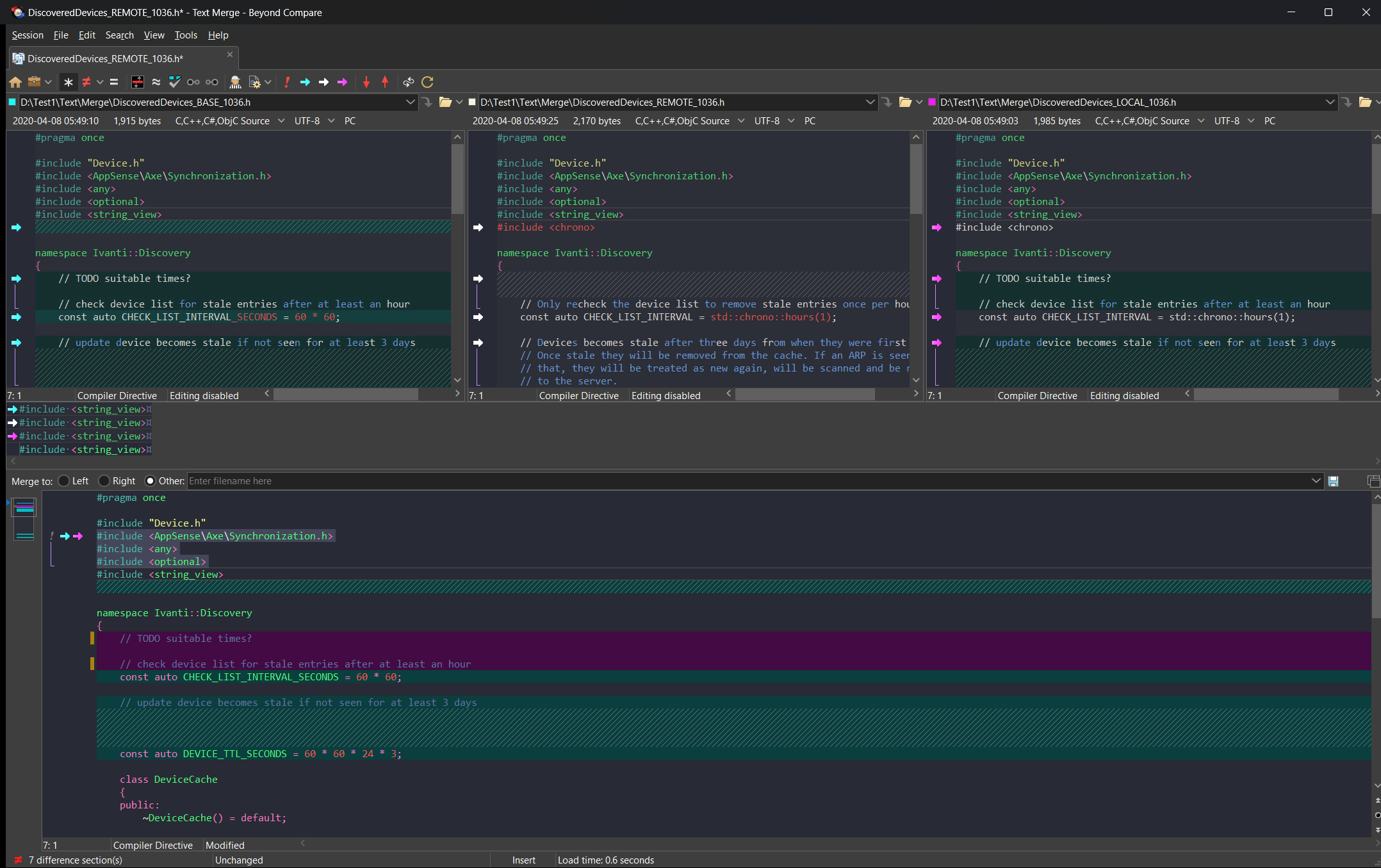Viewport: 1381px width, 868px height.
Task: Click the checkmarks favorites icon in toolbar
Action: pyautogui.click(x=174, y=82)
